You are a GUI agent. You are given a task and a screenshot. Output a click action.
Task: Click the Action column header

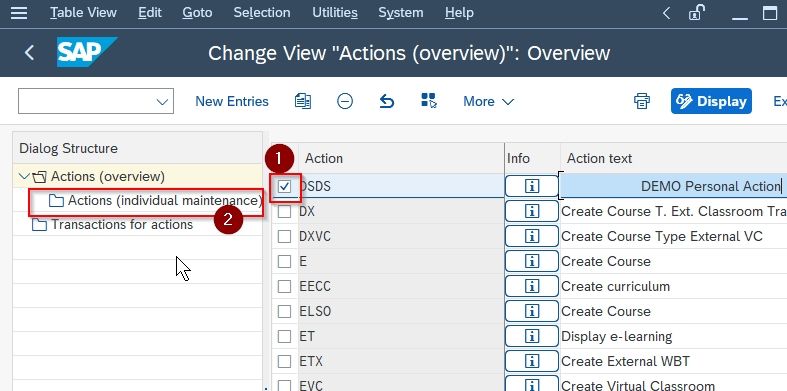pos(324,158)
